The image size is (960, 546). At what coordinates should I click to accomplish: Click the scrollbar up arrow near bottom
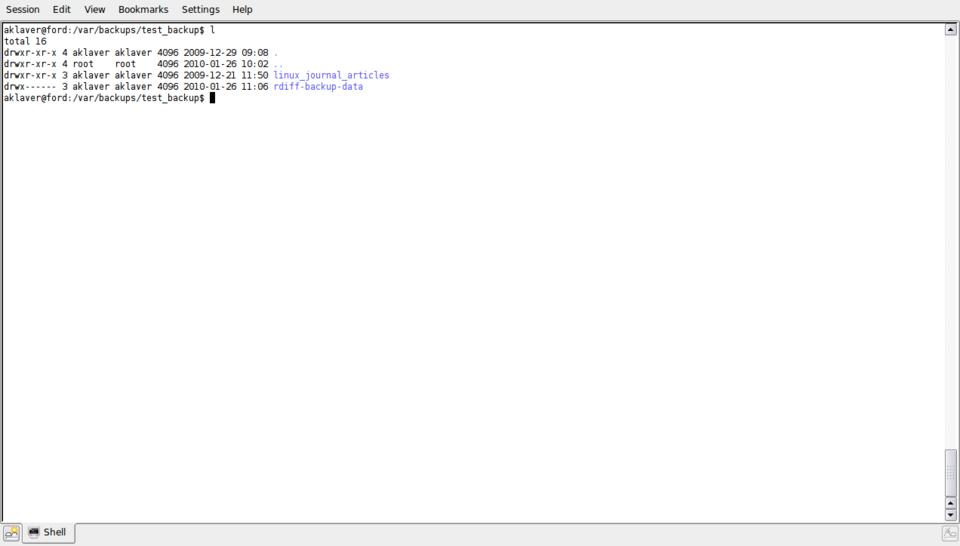[x=950, y=504]
